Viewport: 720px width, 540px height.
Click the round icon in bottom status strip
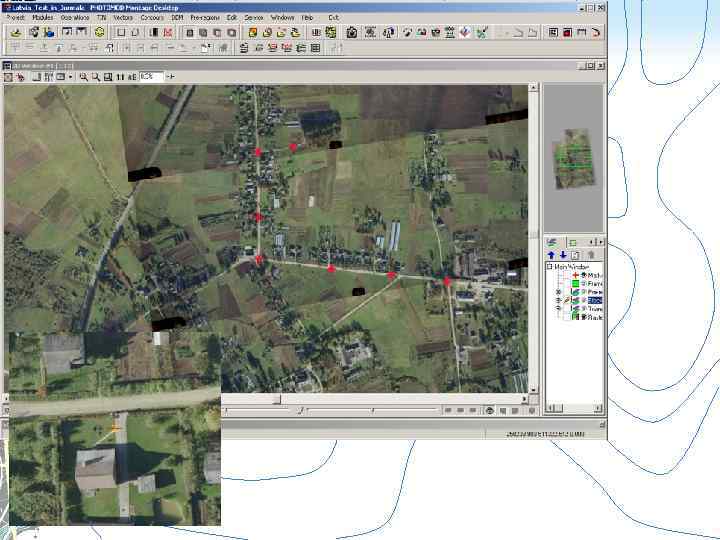point(489,411)
